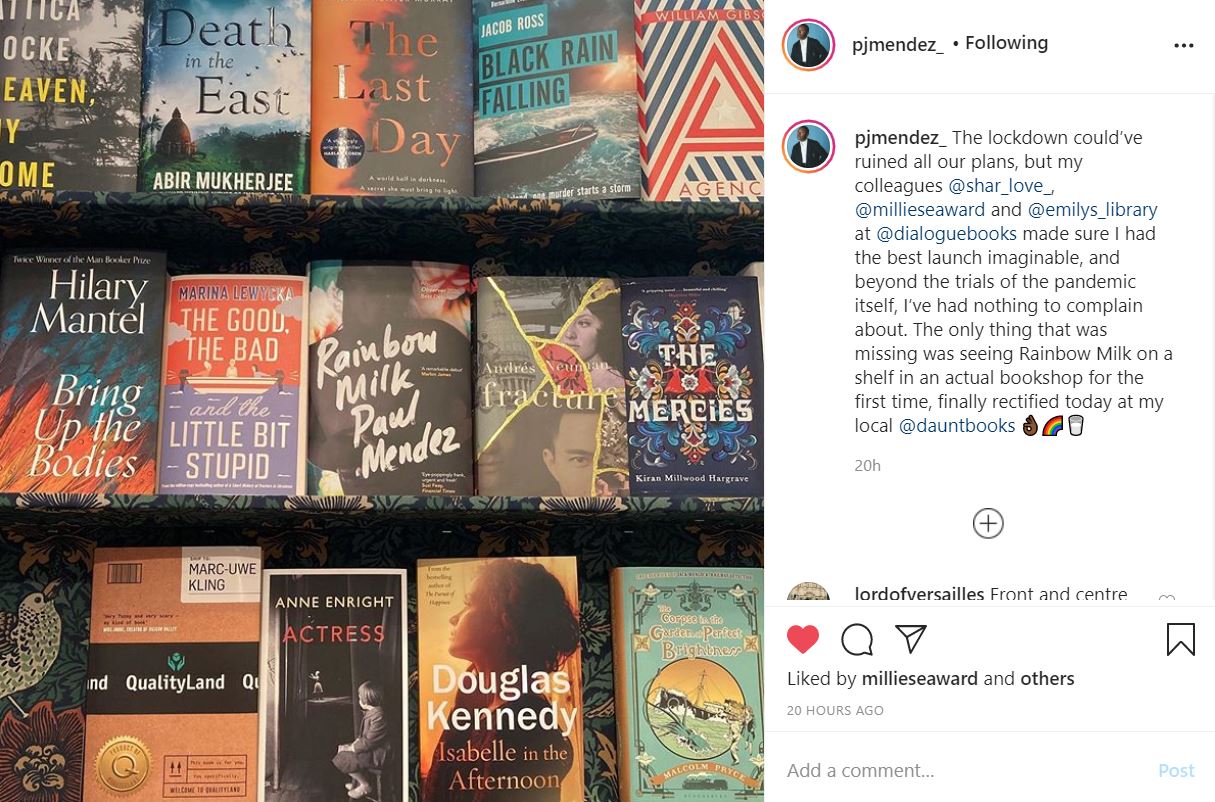Image resolution: width=1215 pixels, height=802 pixels.
Task: Load more comments with the plus circle
Action: [988, 523]
